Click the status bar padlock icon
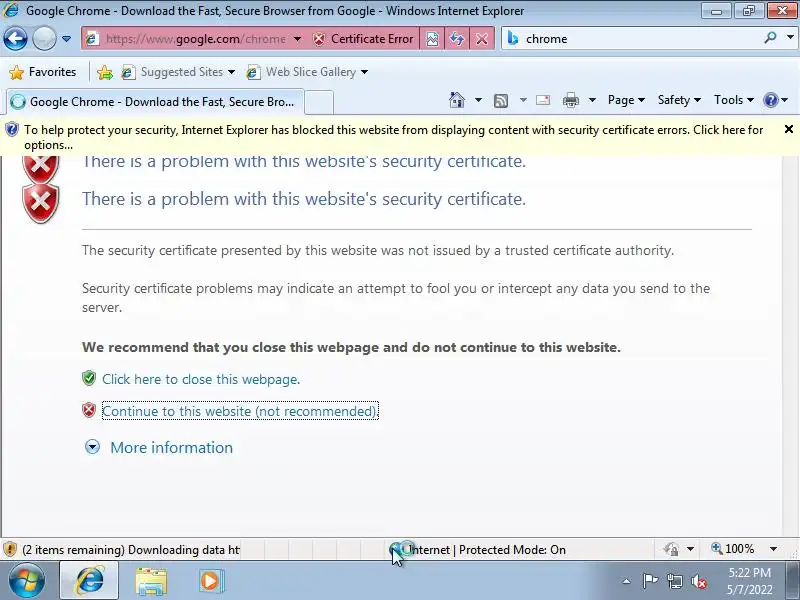 pyautogui.click(x=671, y=549)
